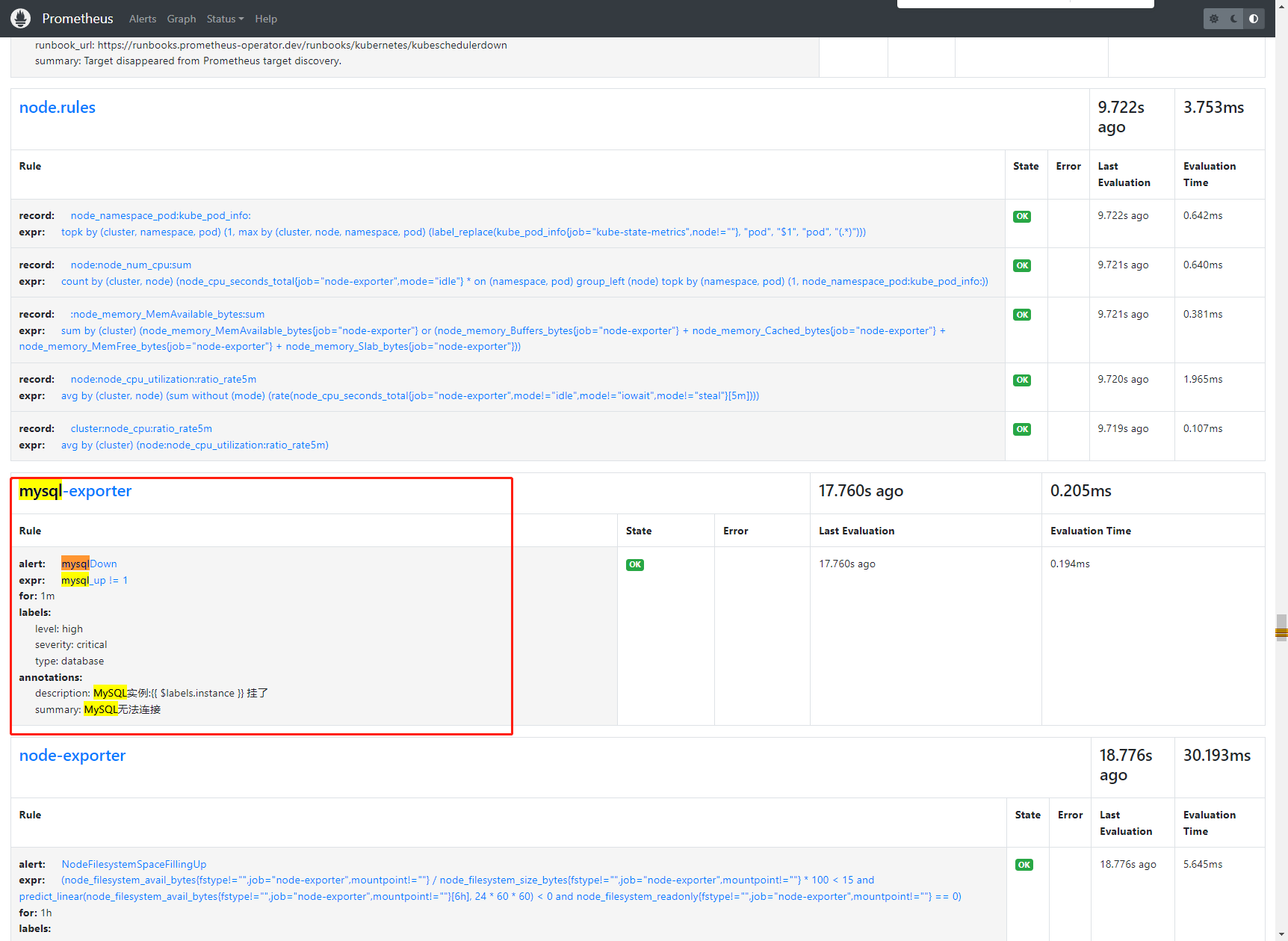Select '1.965ms' evaluation time cell
Viewport: 1288px width, 941px height.
coord(1203,380)
